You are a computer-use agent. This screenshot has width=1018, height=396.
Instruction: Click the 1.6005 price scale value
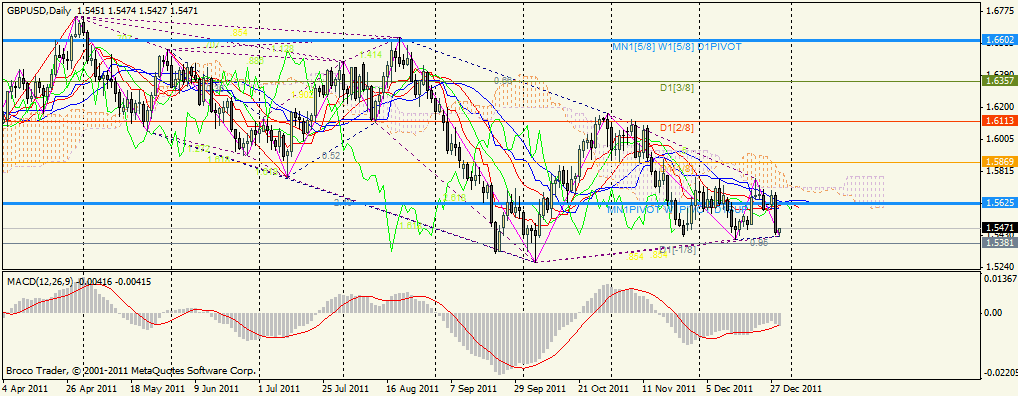coord(999,138)
